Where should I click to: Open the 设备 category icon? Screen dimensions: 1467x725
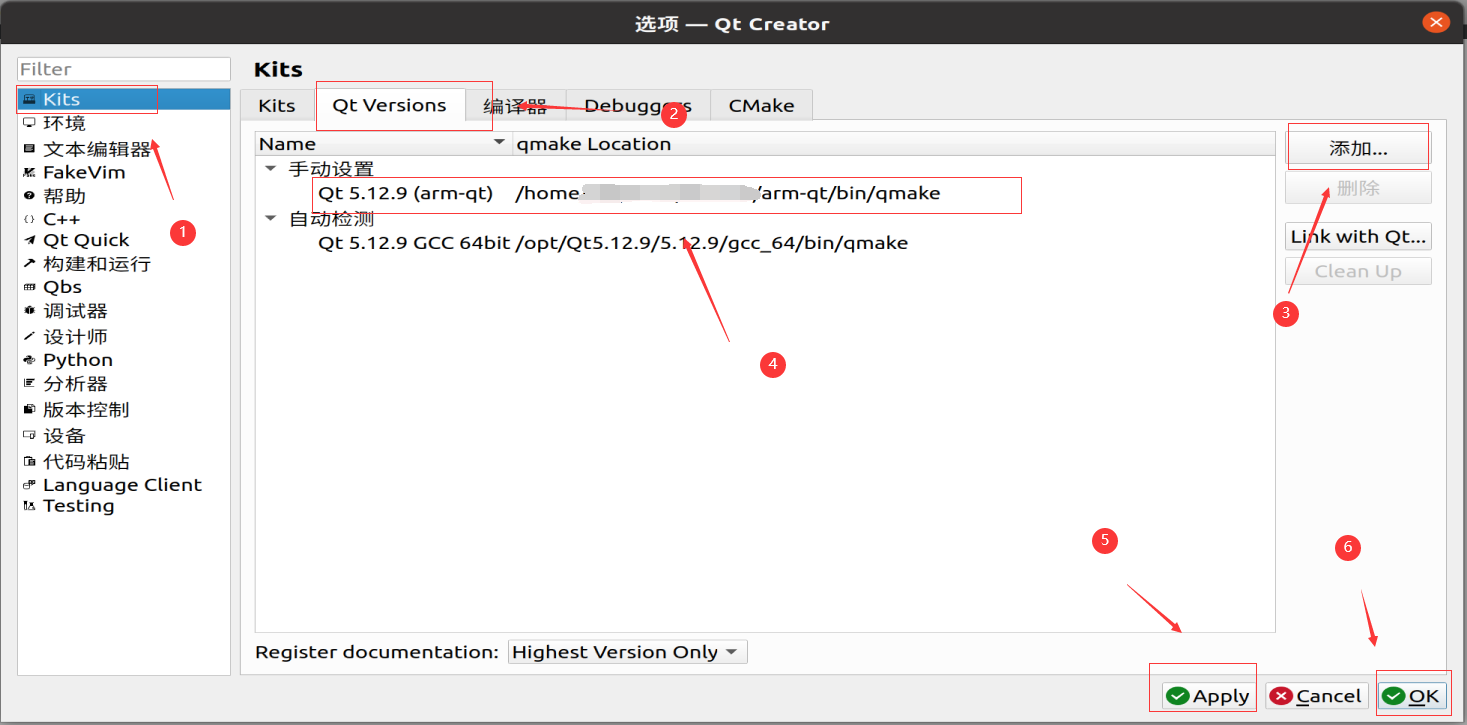click(29, 436)
